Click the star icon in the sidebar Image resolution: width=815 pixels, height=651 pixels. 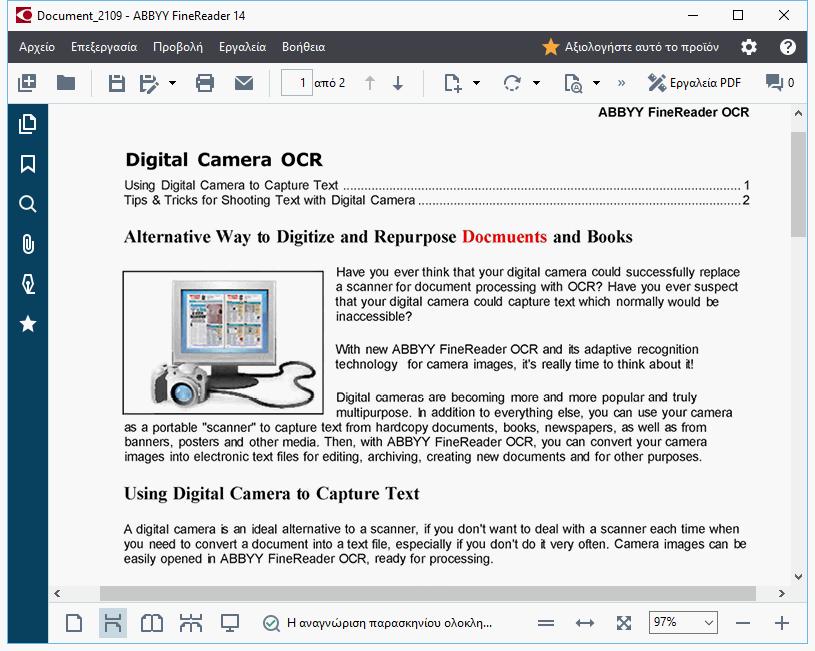(28, 324)
